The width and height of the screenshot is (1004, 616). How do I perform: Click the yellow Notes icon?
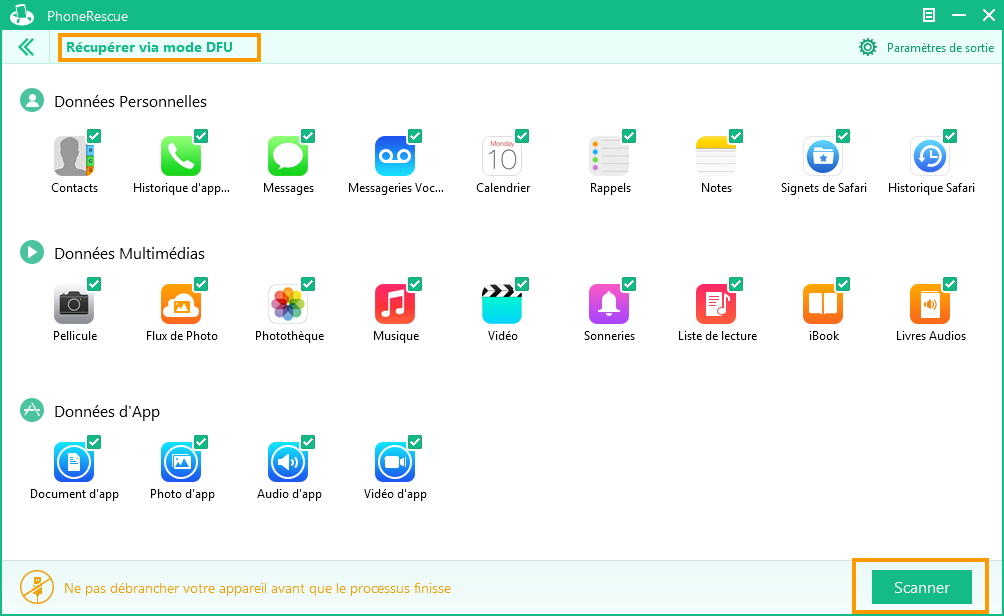(716, 156)
